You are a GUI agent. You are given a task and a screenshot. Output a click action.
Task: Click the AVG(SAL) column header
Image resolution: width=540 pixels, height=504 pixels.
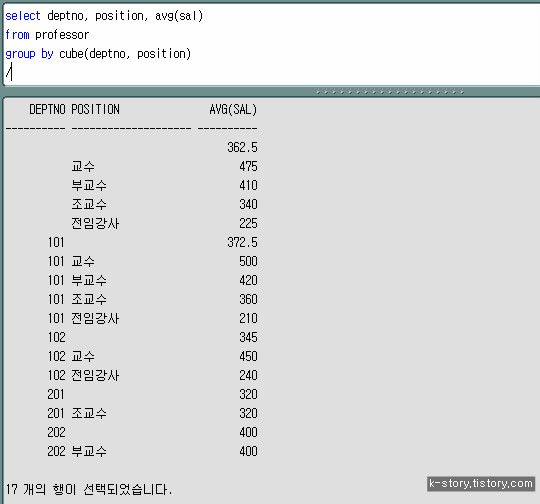click(233, 110)
